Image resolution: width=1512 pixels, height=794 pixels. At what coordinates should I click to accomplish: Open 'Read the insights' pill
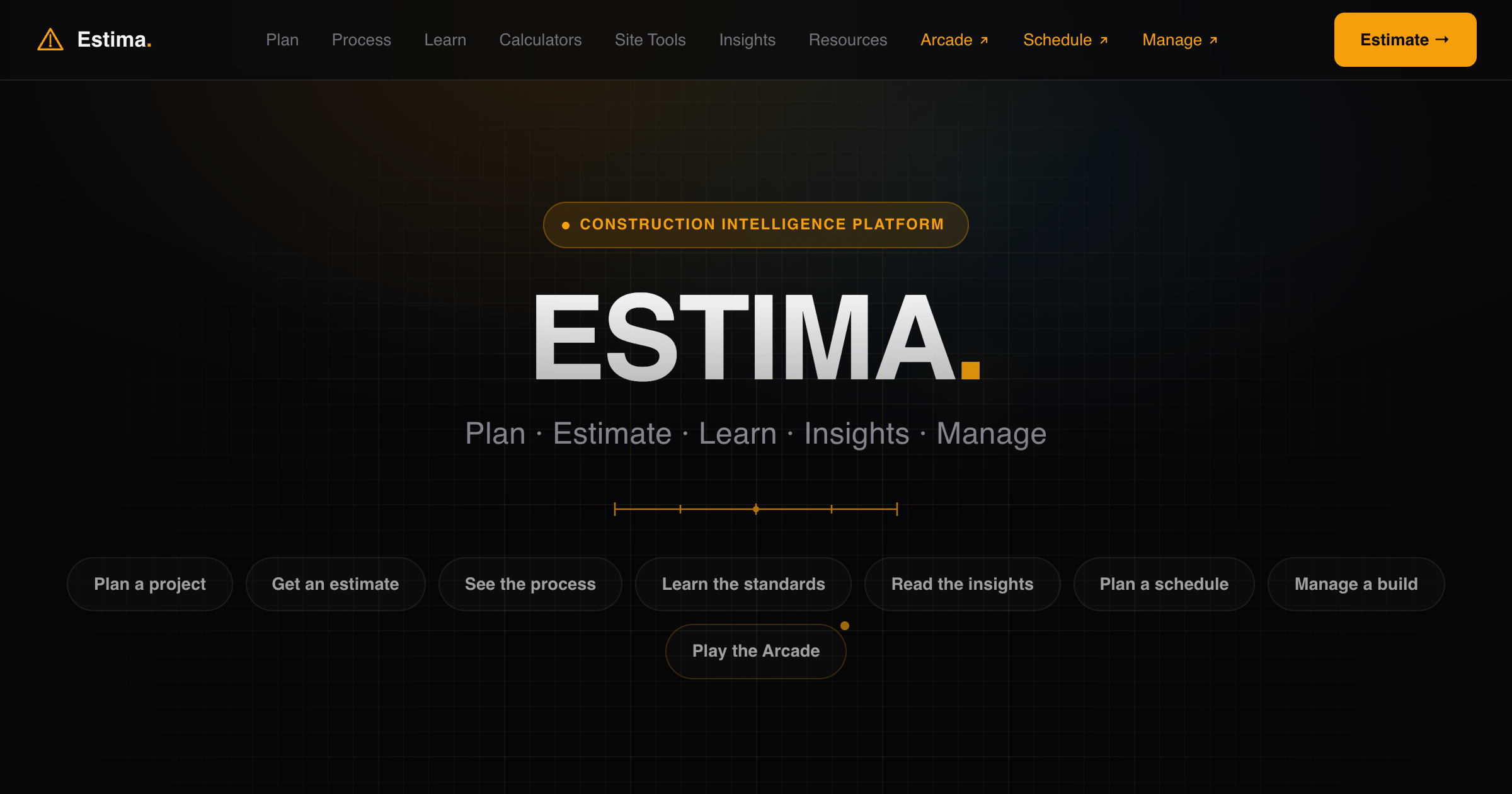pyautogui.click(x=962, y=584)
